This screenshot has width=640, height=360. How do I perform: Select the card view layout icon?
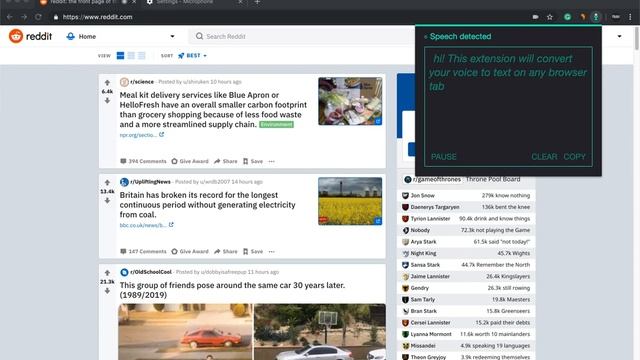(120, 56)
